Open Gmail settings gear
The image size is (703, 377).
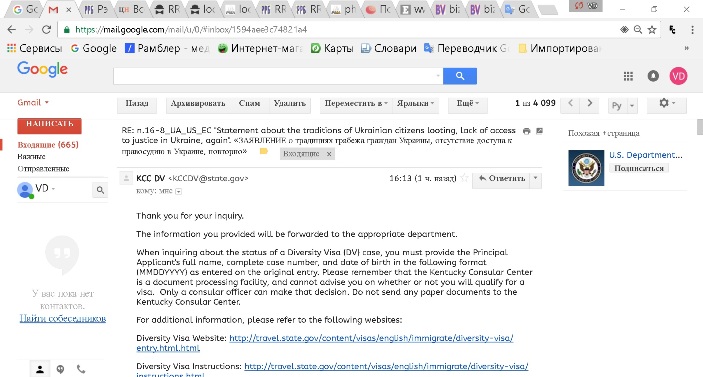(667, 104)
